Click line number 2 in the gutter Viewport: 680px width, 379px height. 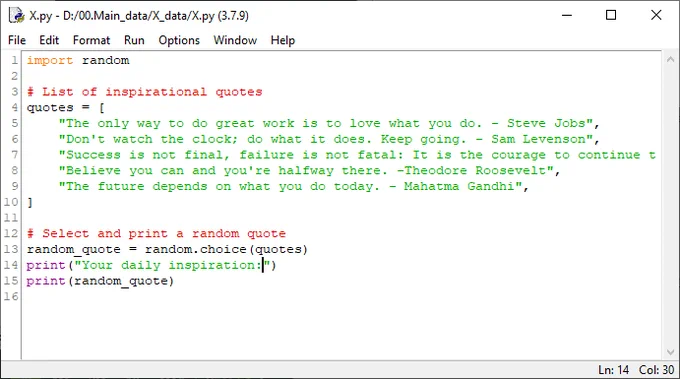tap(15, 76)
